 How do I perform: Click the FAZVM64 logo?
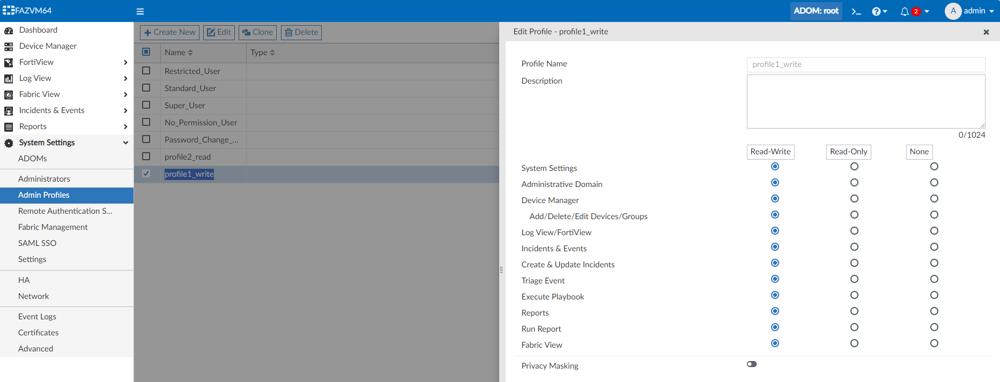click(x=26, y=11)
